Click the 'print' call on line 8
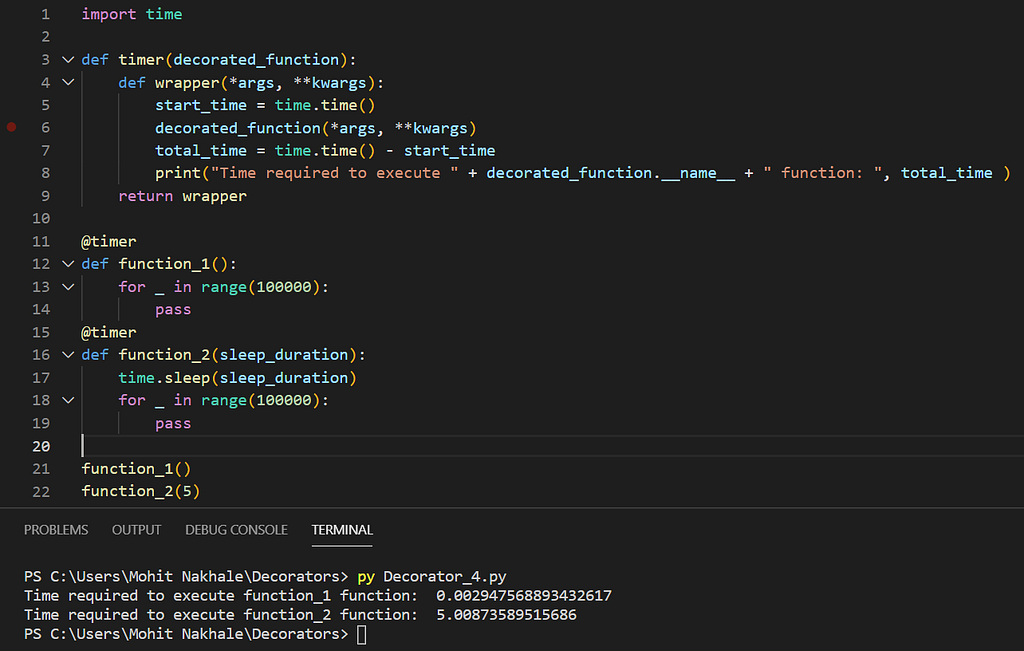 point(178,173)
